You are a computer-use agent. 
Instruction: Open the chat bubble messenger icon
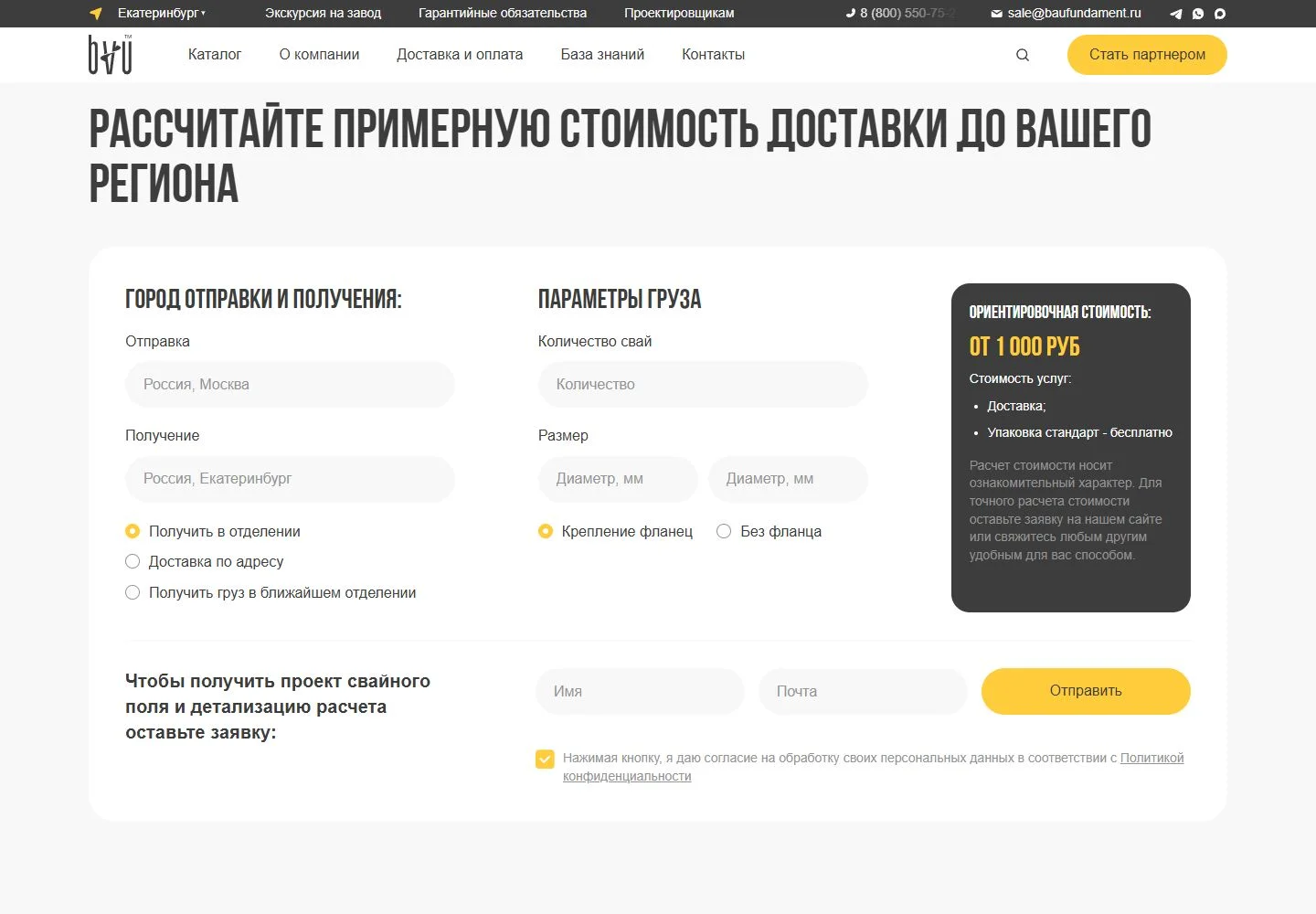pos(1220,14)
